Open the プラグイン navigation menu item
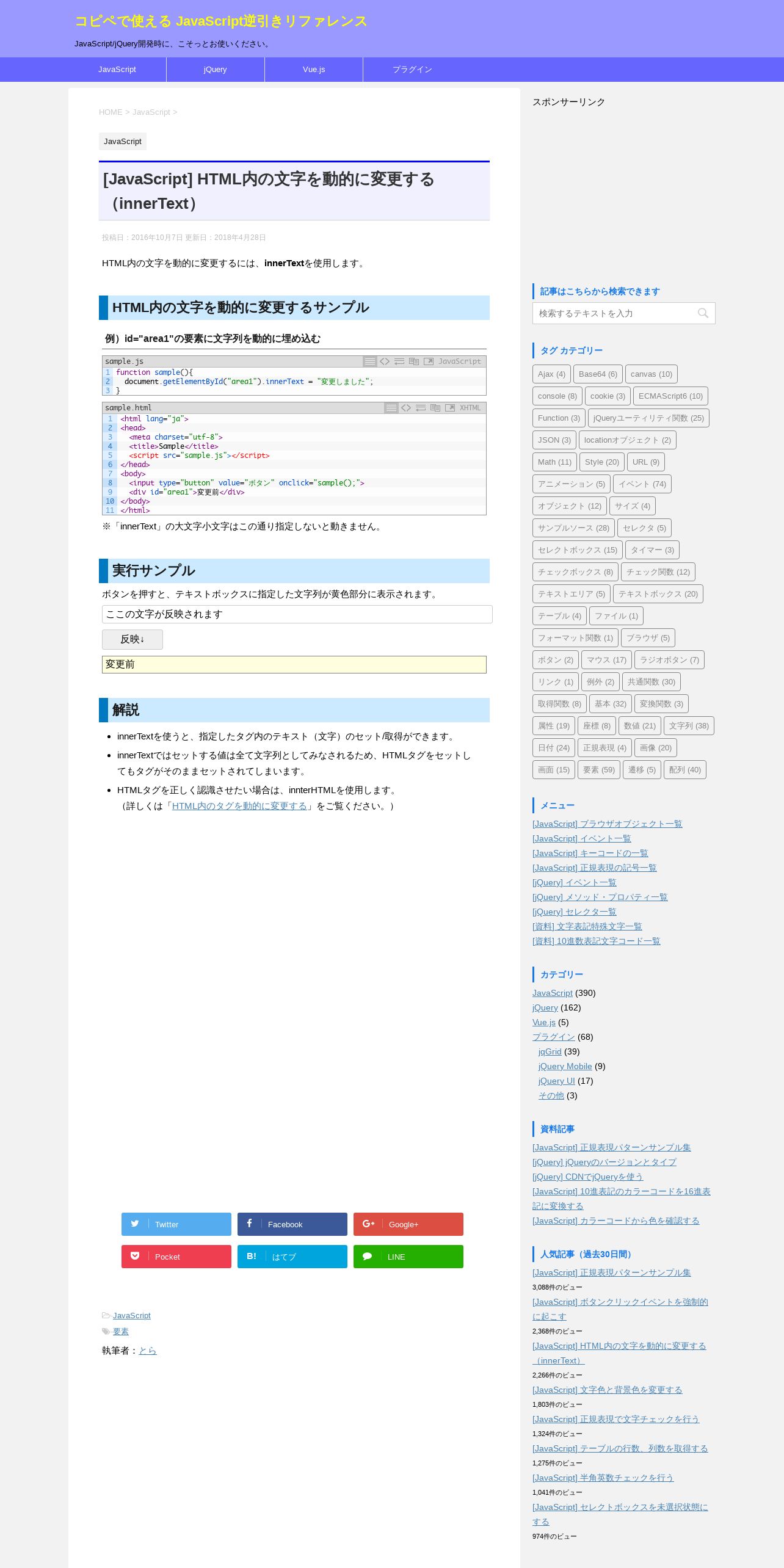784x1568 pixels. coord(412,70)
